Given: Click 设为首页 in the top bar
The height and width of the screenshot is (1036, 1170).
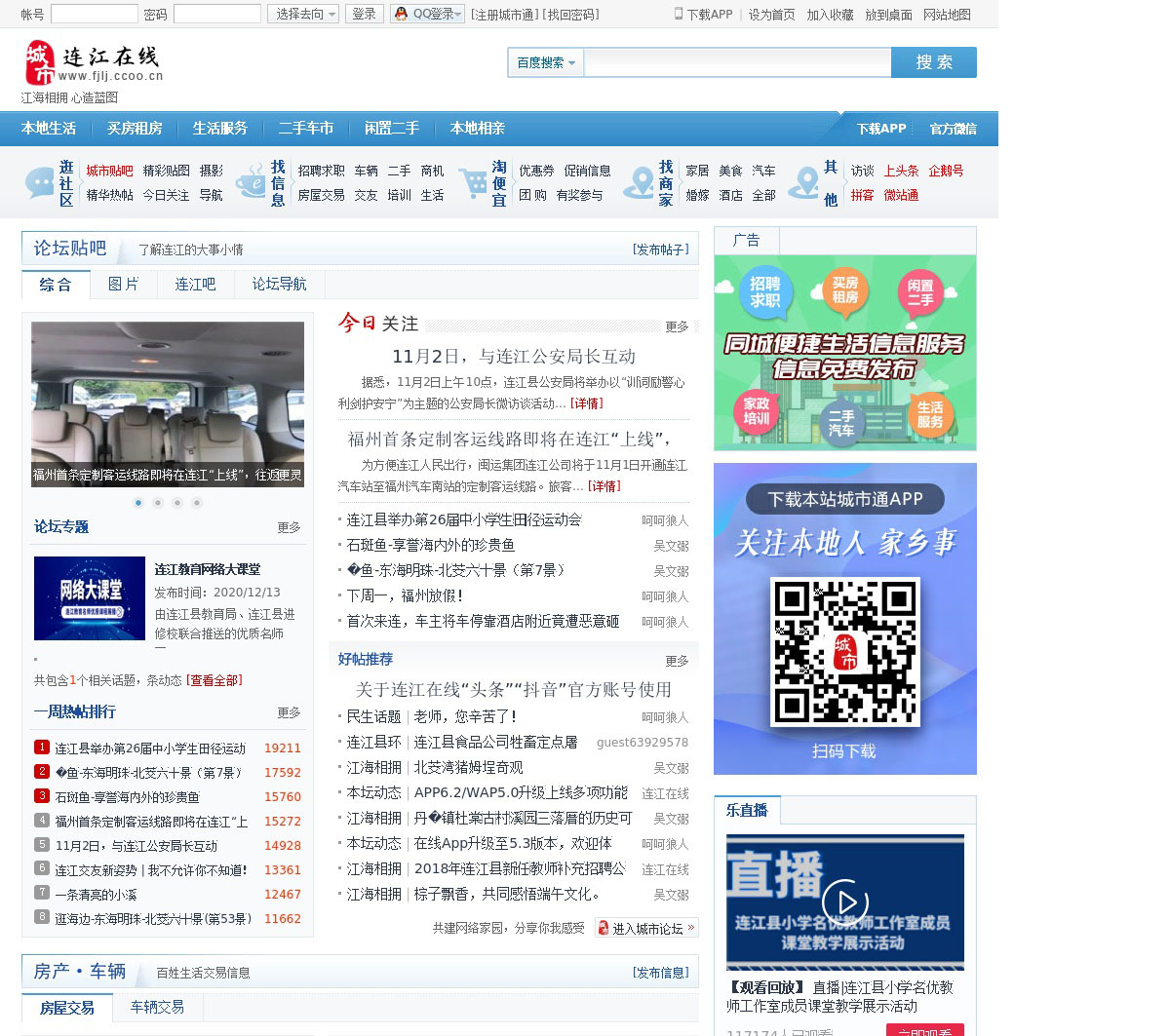Looking at the screenshot, I should click(771, 15).
